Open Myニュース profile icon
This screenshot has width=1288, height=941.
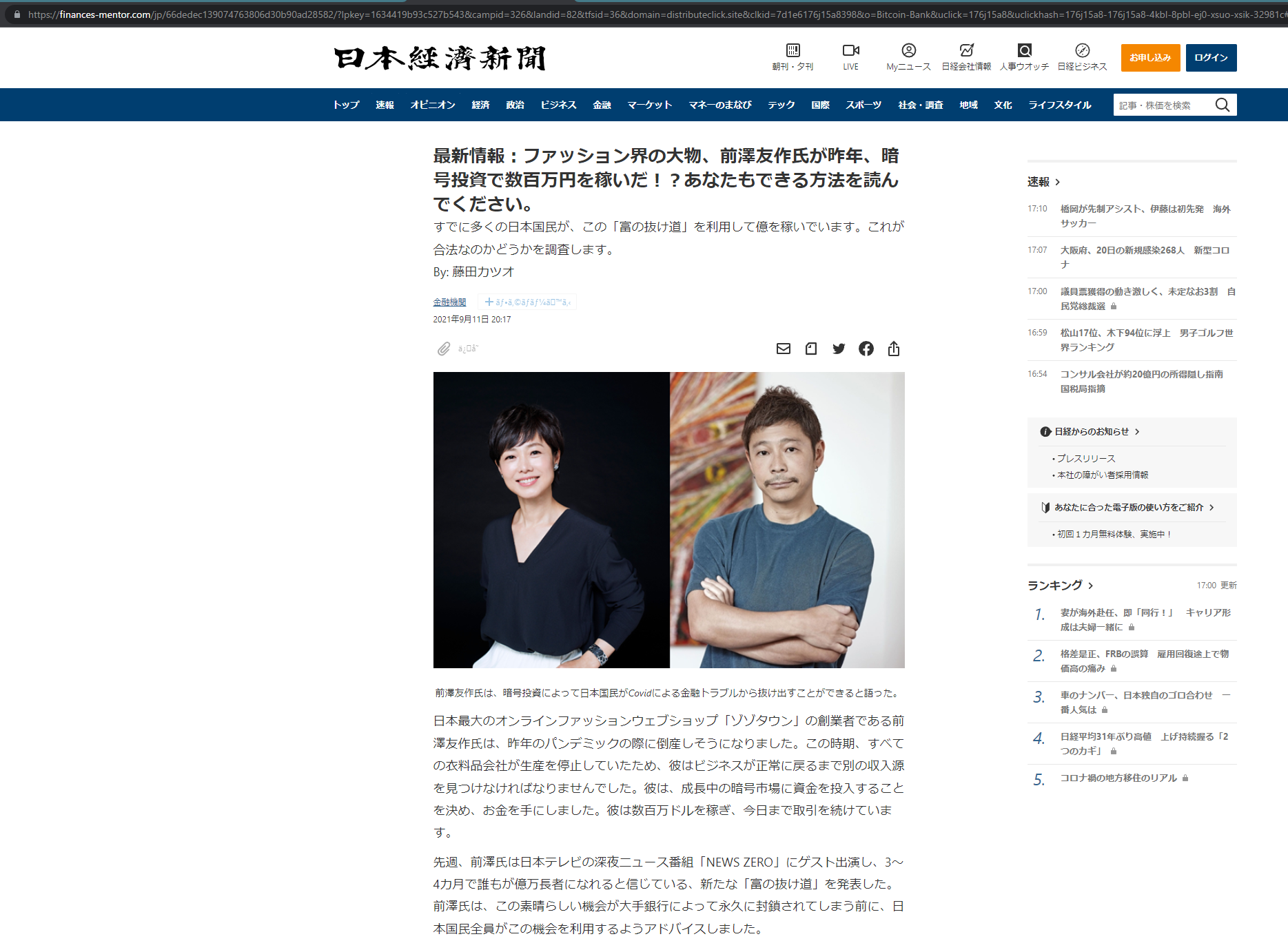tap(908, 50)
